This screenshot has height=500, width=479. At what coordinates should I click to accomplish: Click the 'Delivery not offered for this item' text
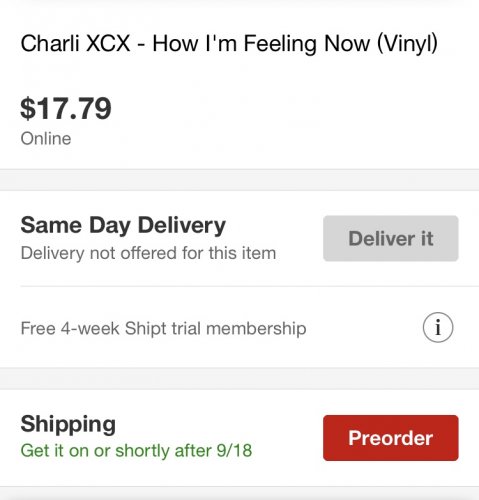tap(148, 253)
